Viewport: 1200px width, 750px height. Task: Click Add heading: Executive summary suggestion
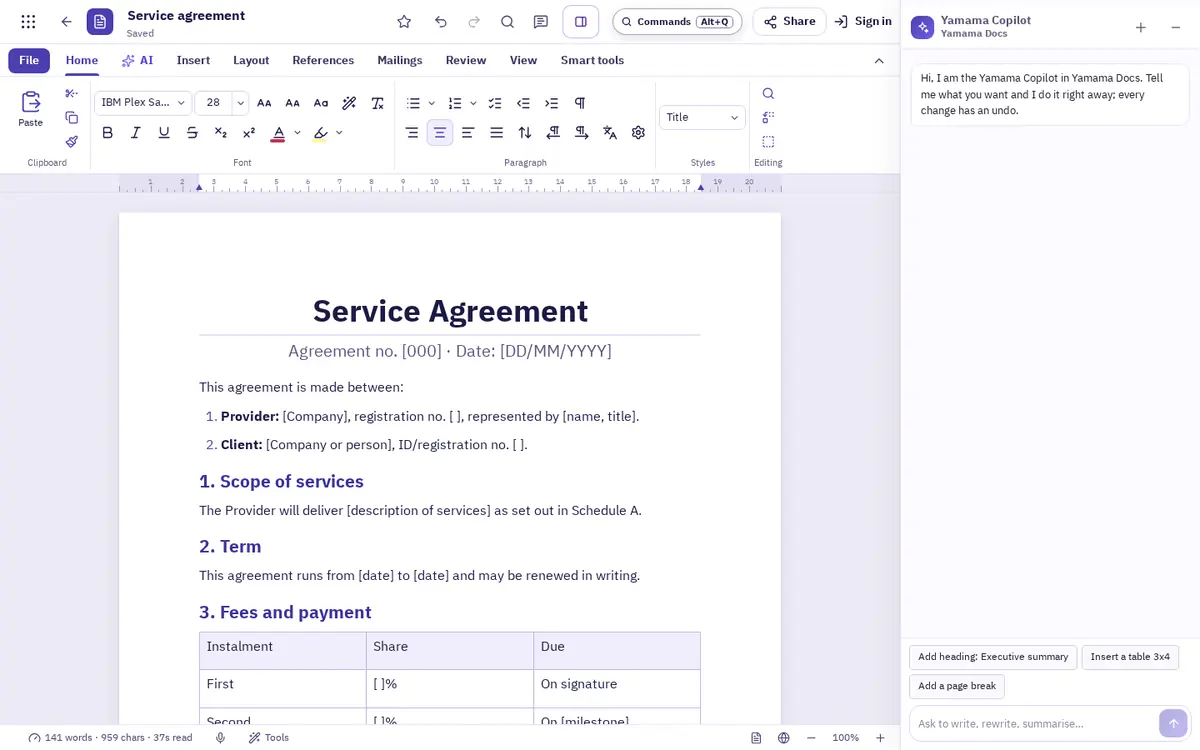993,657
